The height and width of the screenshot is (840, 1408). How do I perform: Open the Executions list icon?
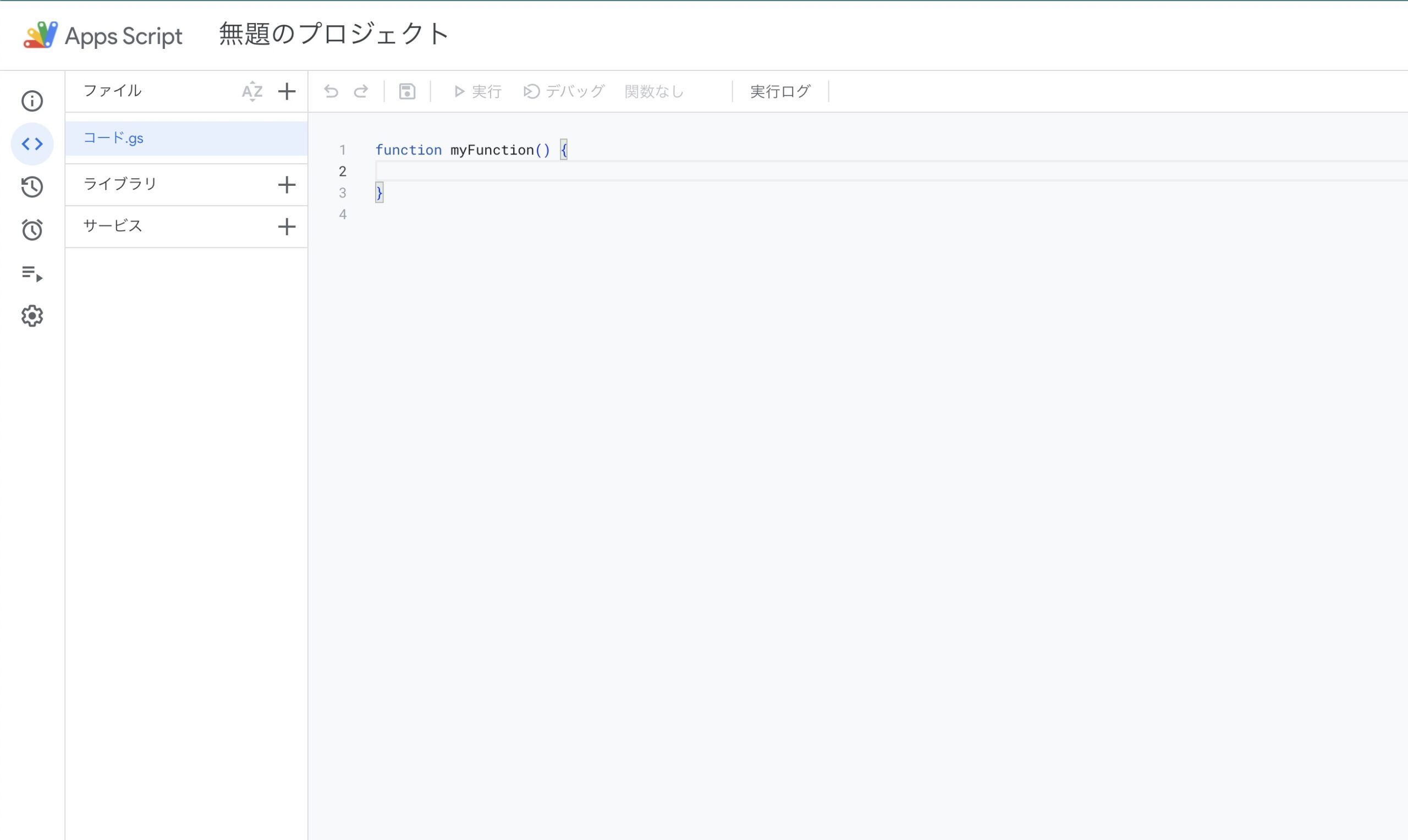pyautogui.click(x=32, y=273)
